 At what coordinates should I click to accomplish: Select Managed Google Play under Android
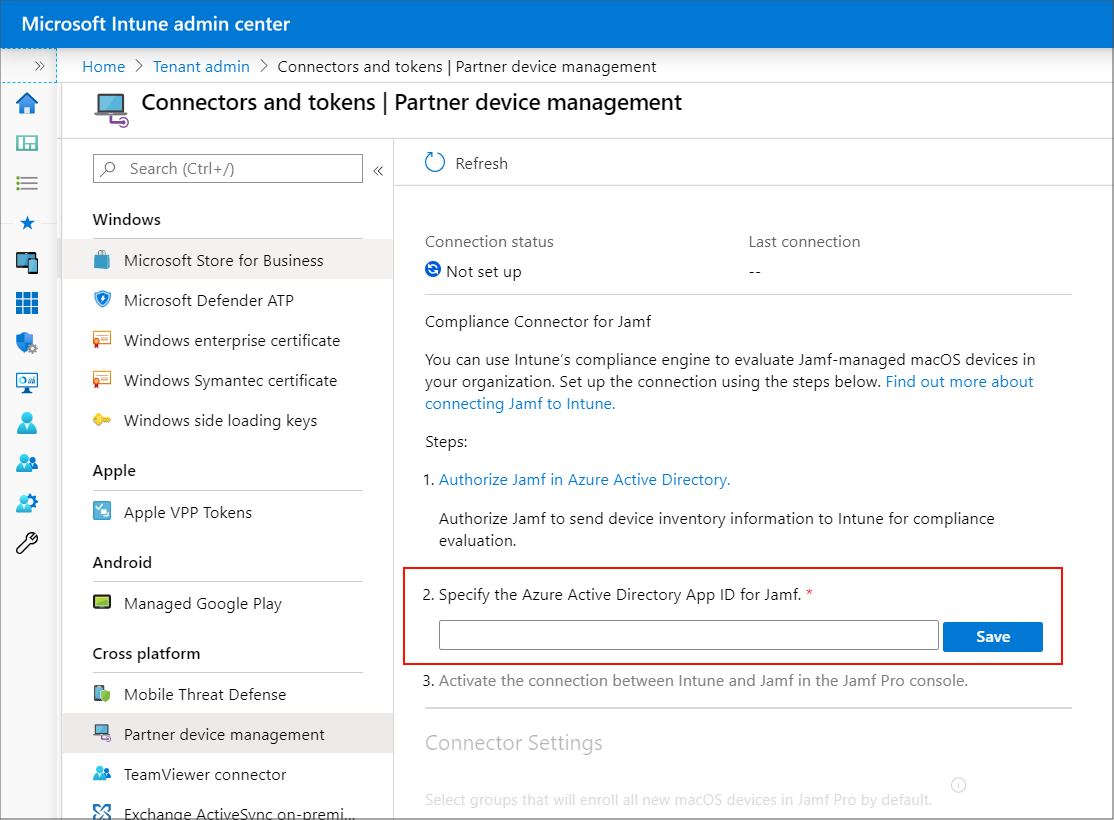[203, 603]
